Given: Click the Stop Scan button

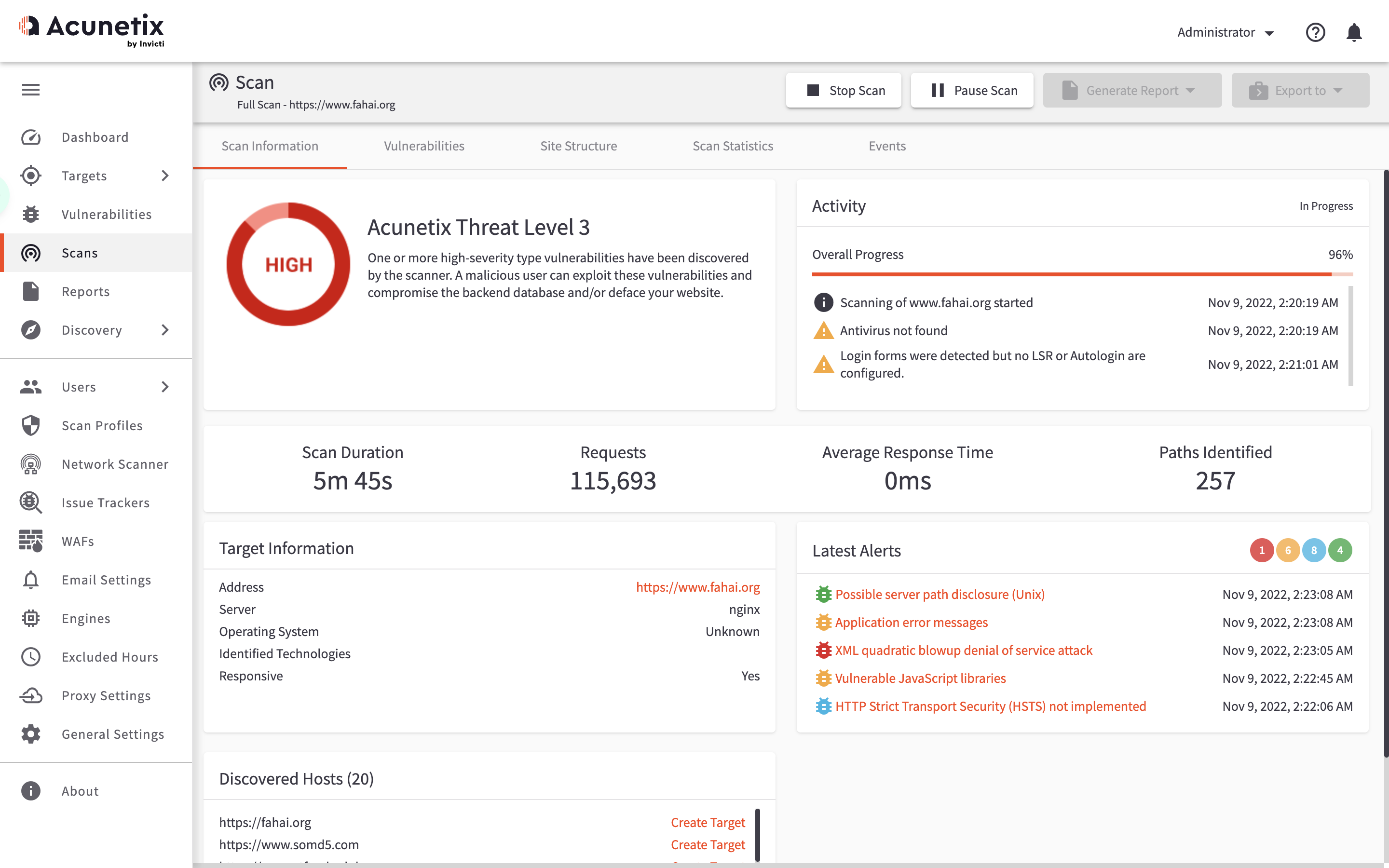Looking at the screenshot, I should point(843,90).
